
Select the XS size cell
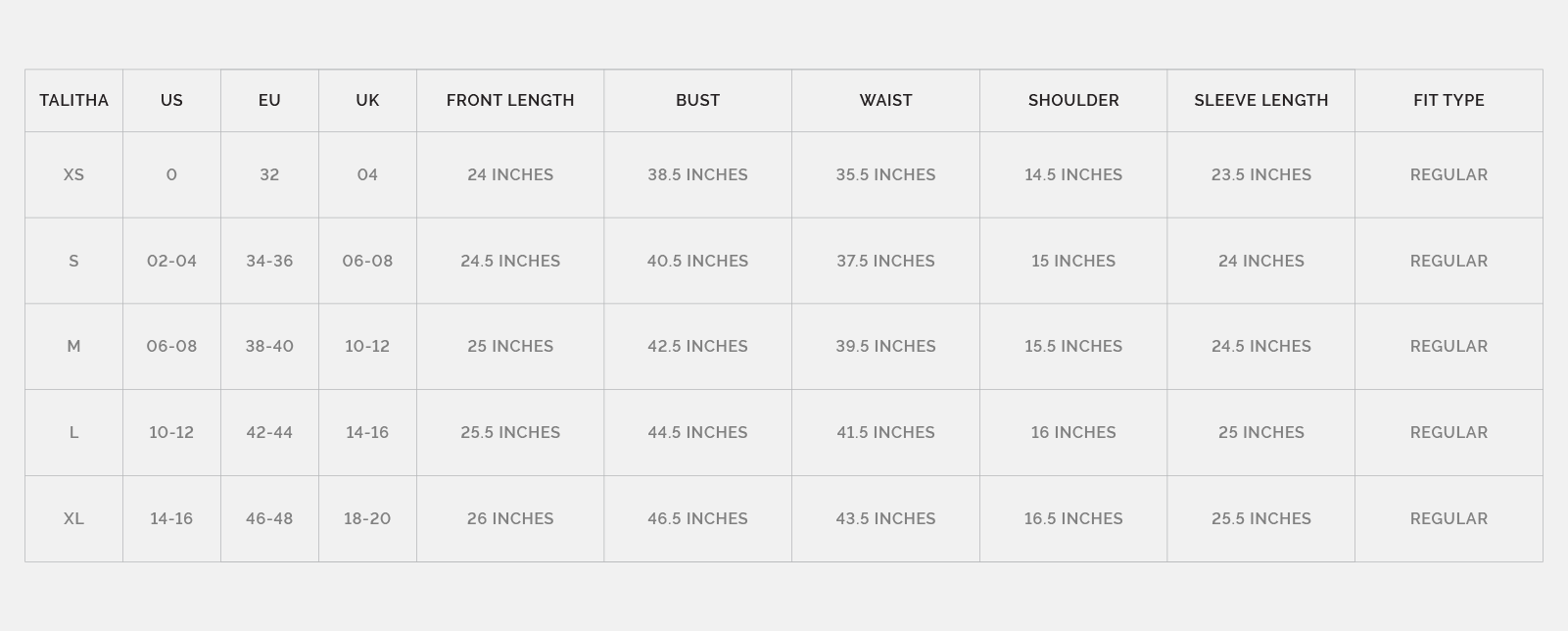click(x=73, y=174)
